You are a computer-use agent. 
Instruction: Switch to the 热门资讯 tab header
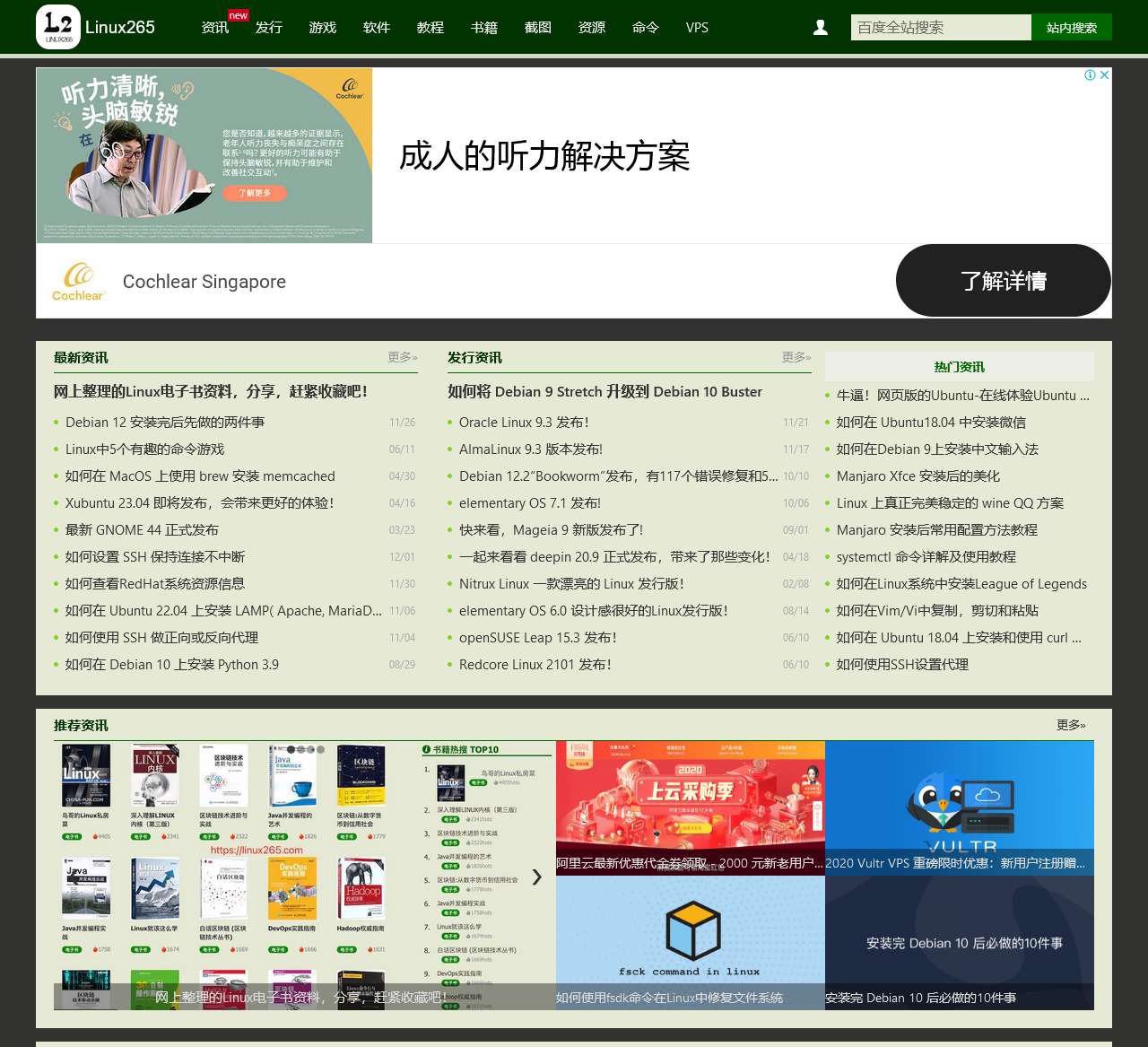point(959,367)
